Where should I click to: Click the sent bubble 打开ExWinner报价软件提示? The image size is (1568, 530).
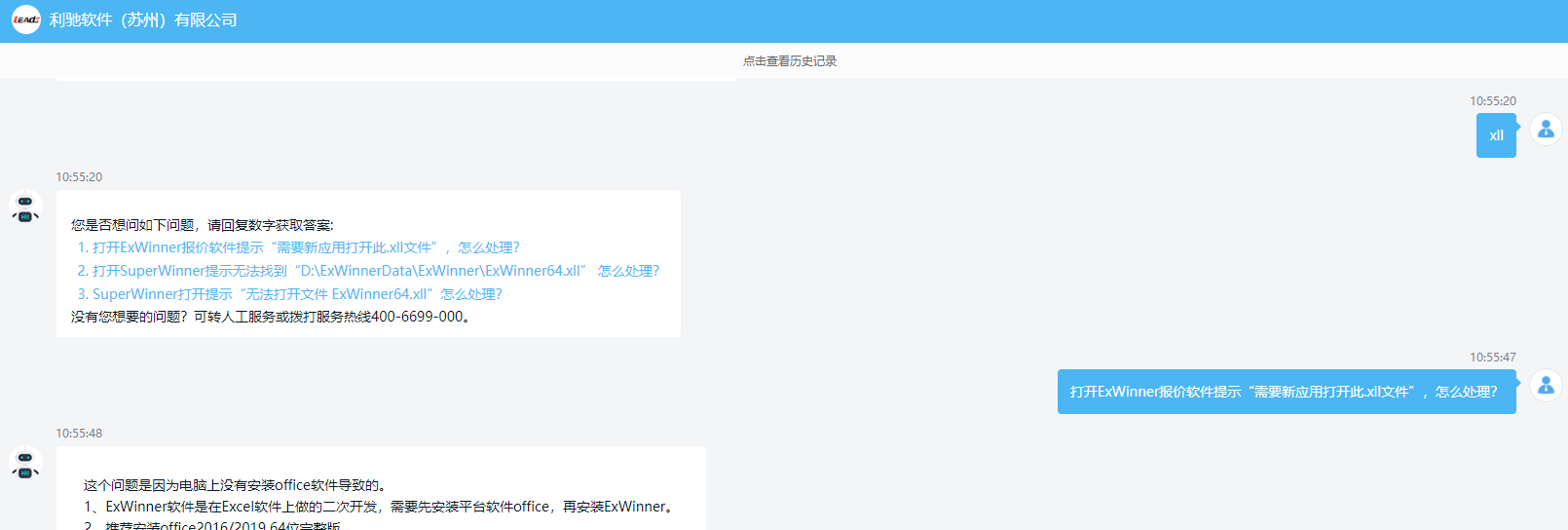pyautogui.click(x=1287, y=392)
